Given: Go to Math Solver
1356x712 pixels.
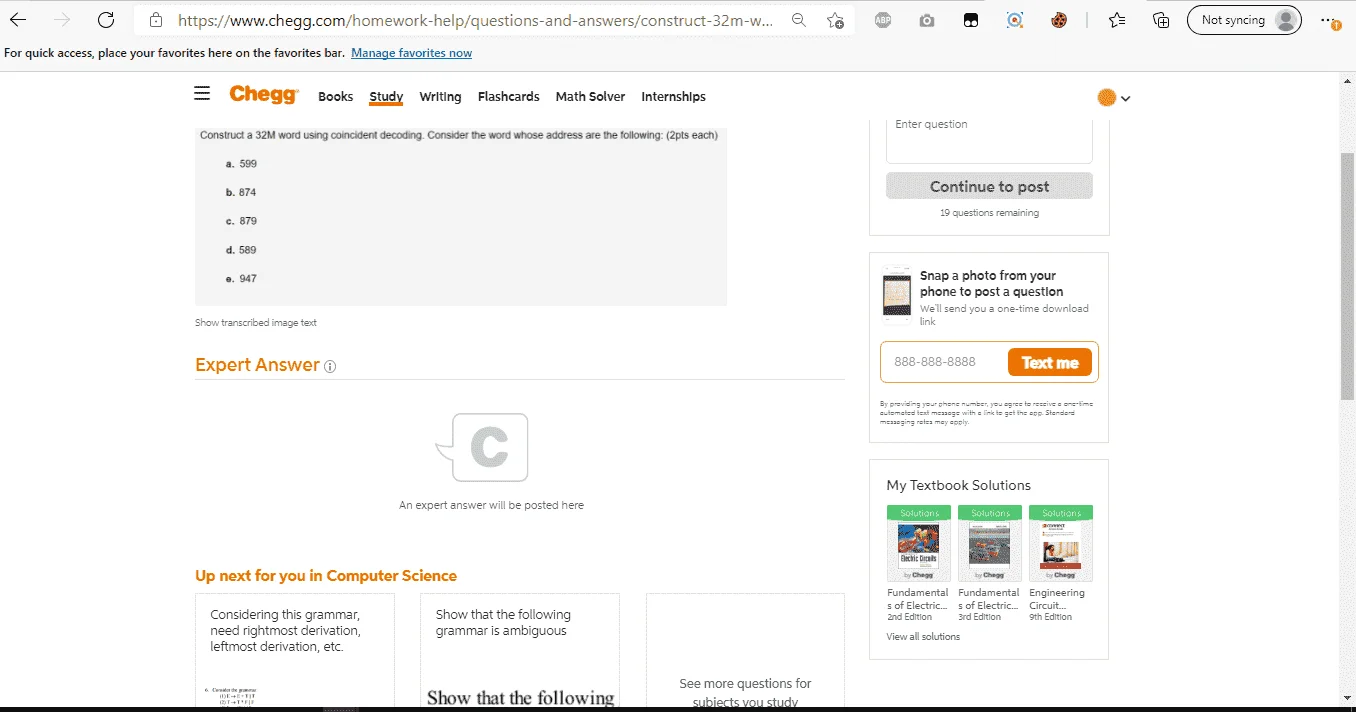Looking at the screenshot, I should (x=590, y=97).
